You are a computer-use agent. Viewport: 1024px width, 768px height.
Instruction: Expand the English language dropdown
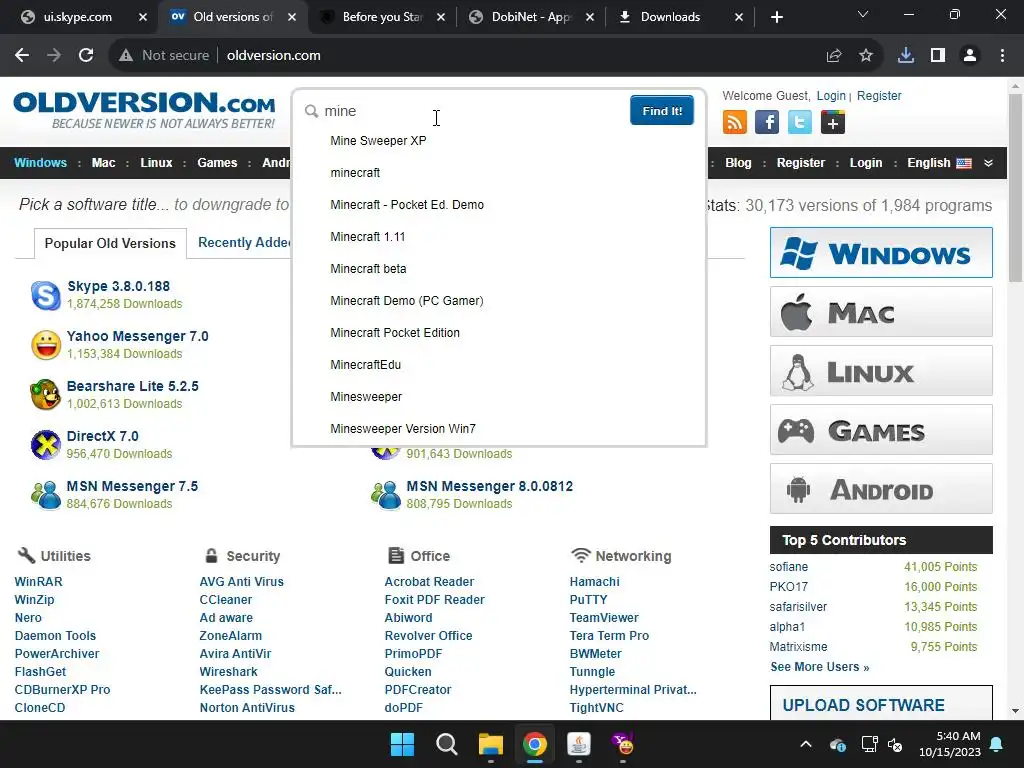pyautogui.click(x=989, y=163)
